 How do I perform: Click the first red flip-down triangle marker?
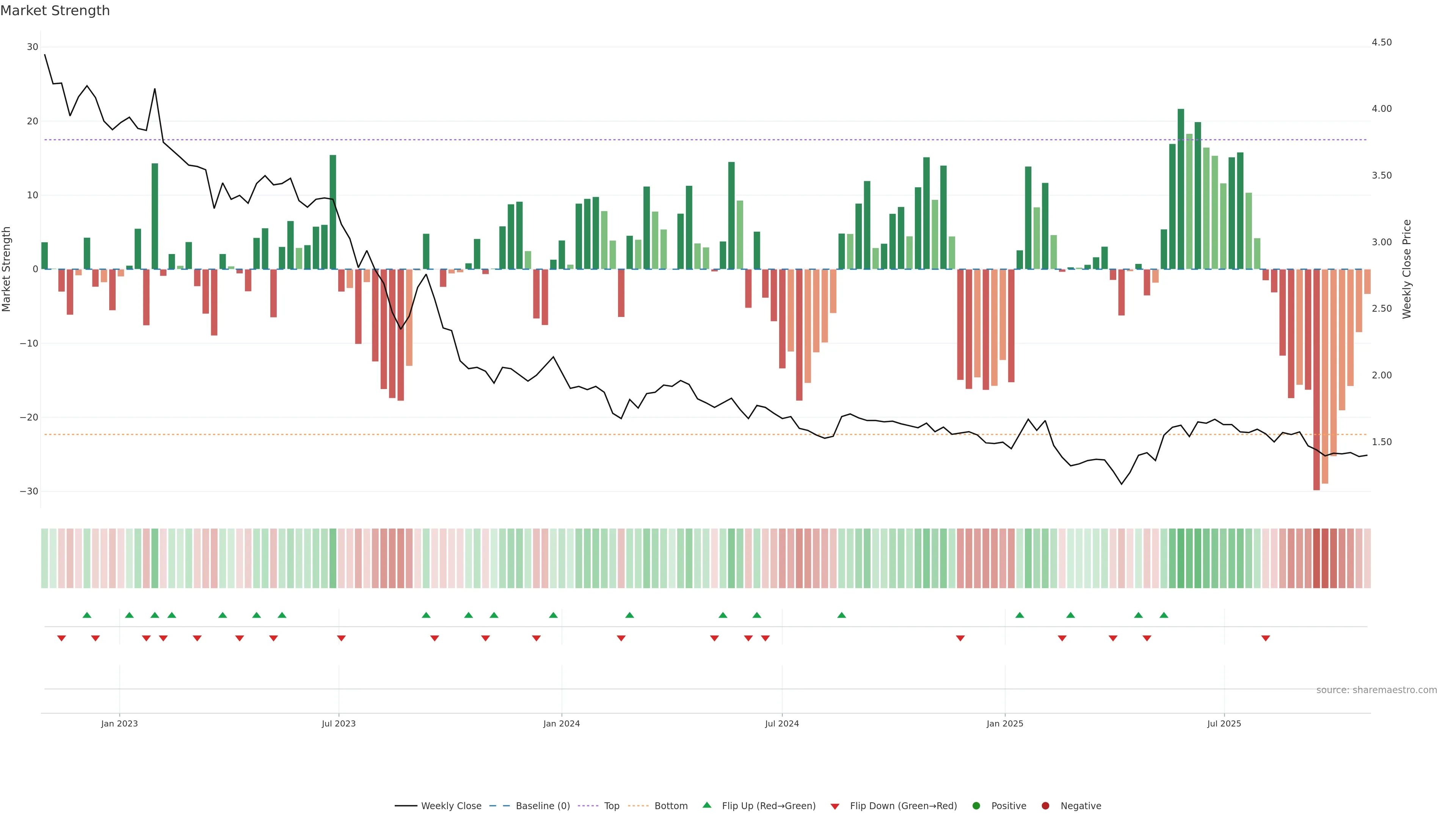(x=61, y=638)
